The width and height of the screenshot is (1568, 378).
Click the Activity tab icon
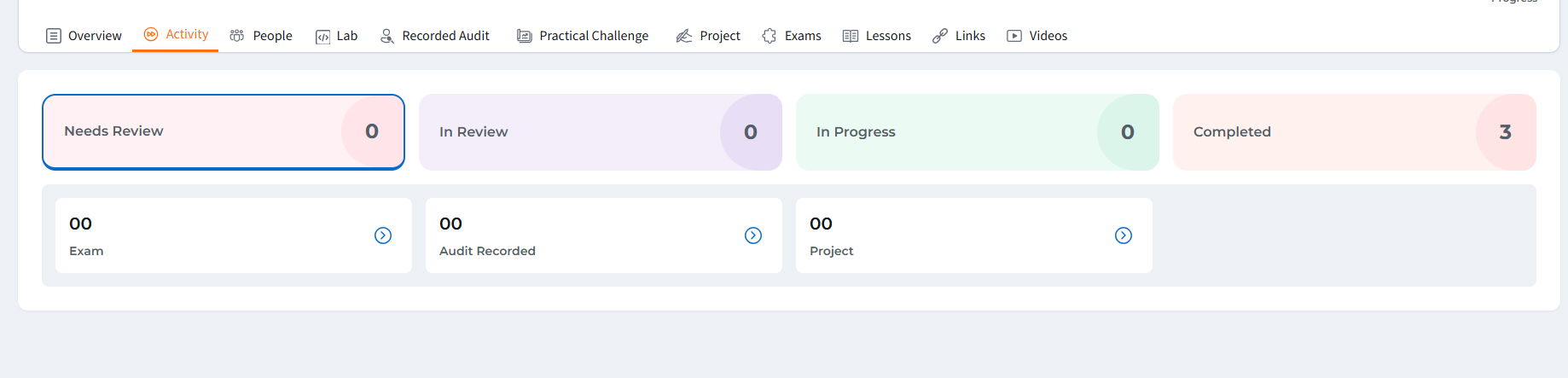[x=151, y=34]
